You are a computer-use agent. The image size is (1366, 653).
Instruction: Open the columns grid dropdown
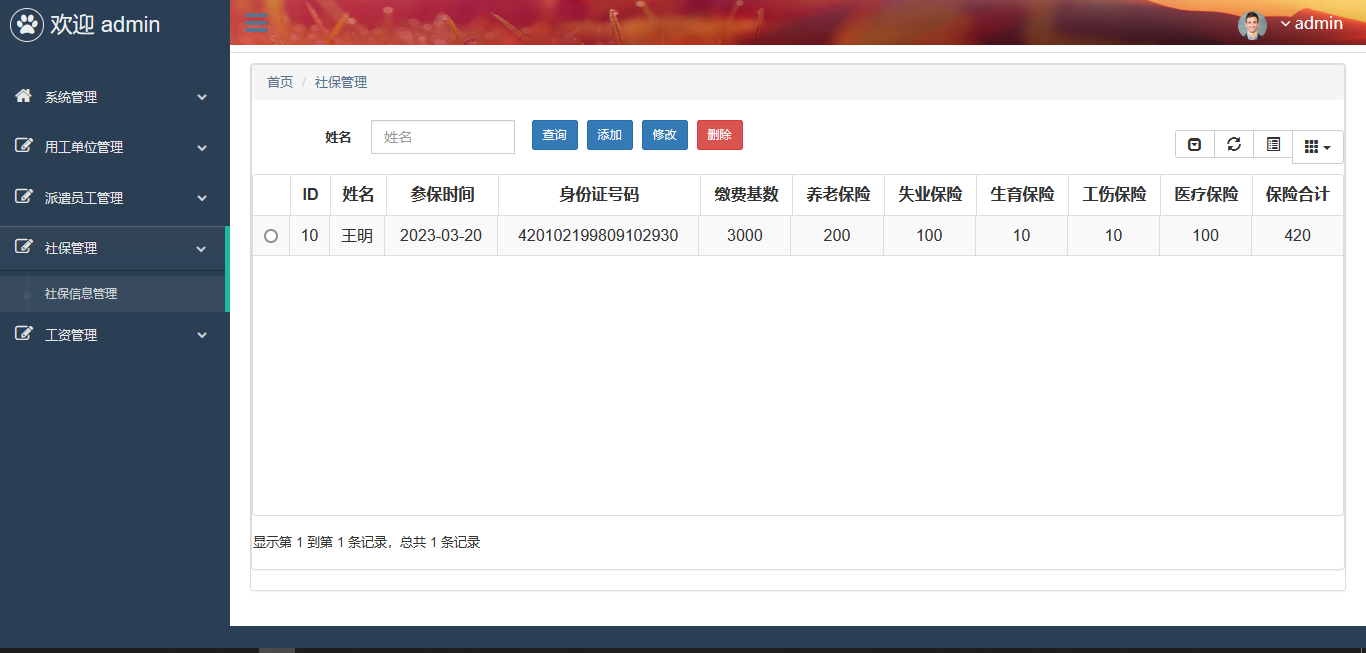point(1317,147)
